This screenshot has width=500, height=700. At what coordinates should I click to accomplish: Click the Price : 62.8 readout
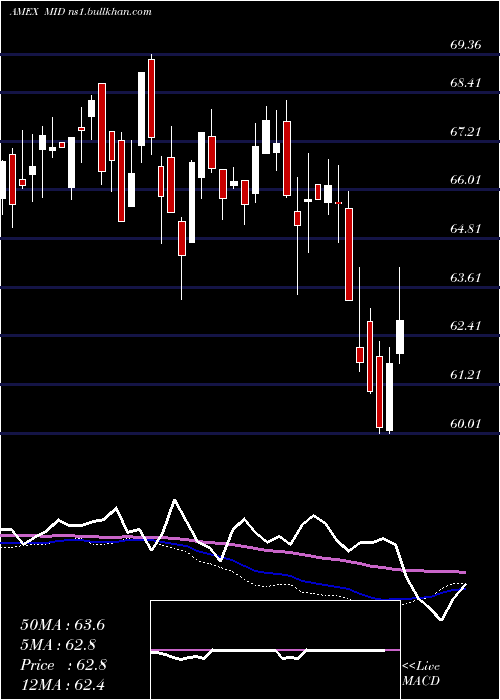(x=63, y=665)
